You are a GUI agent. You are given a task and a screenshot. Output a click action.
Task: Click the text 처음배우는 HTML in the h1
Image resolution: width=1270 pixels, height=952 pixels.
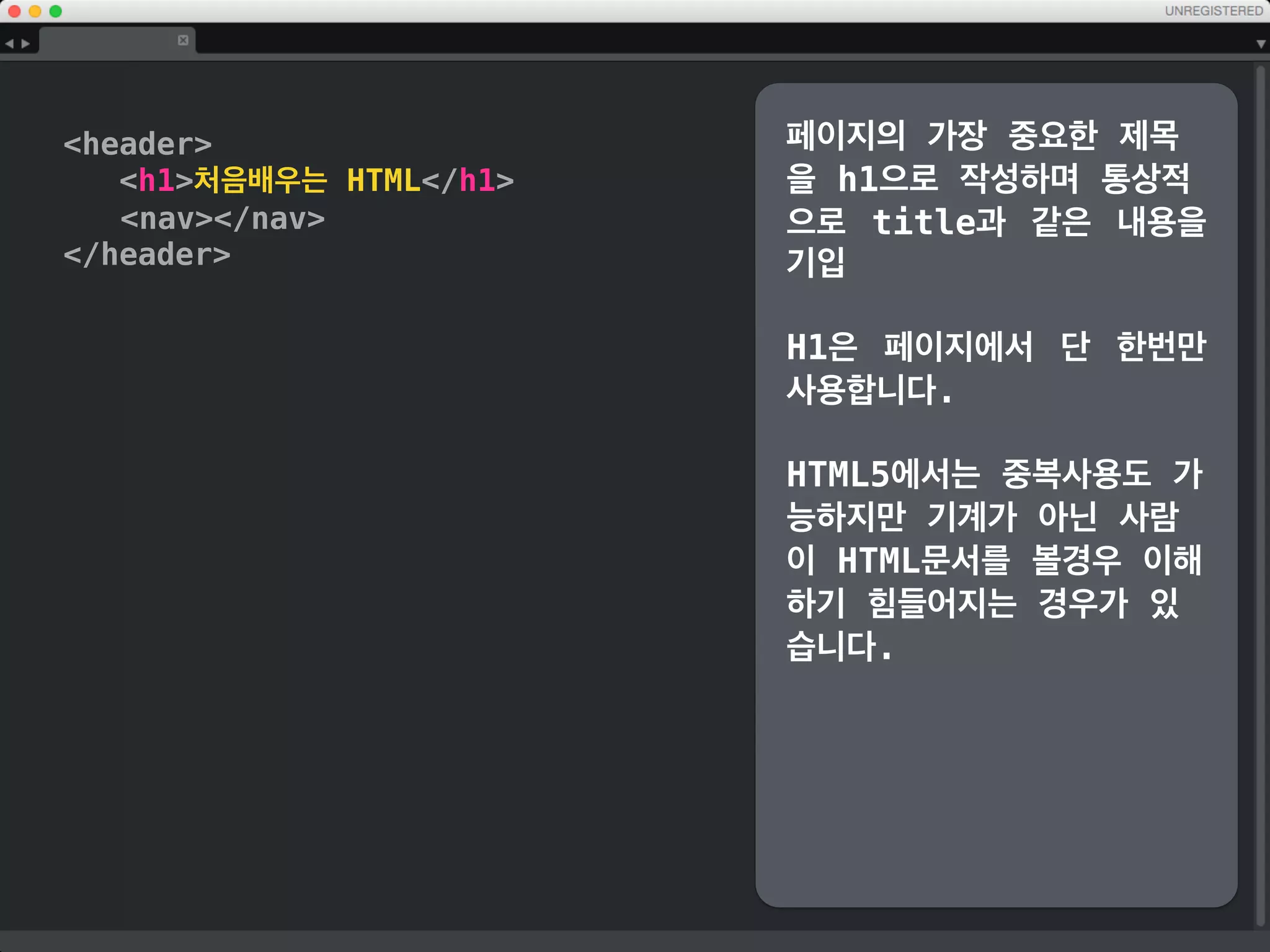307,180
